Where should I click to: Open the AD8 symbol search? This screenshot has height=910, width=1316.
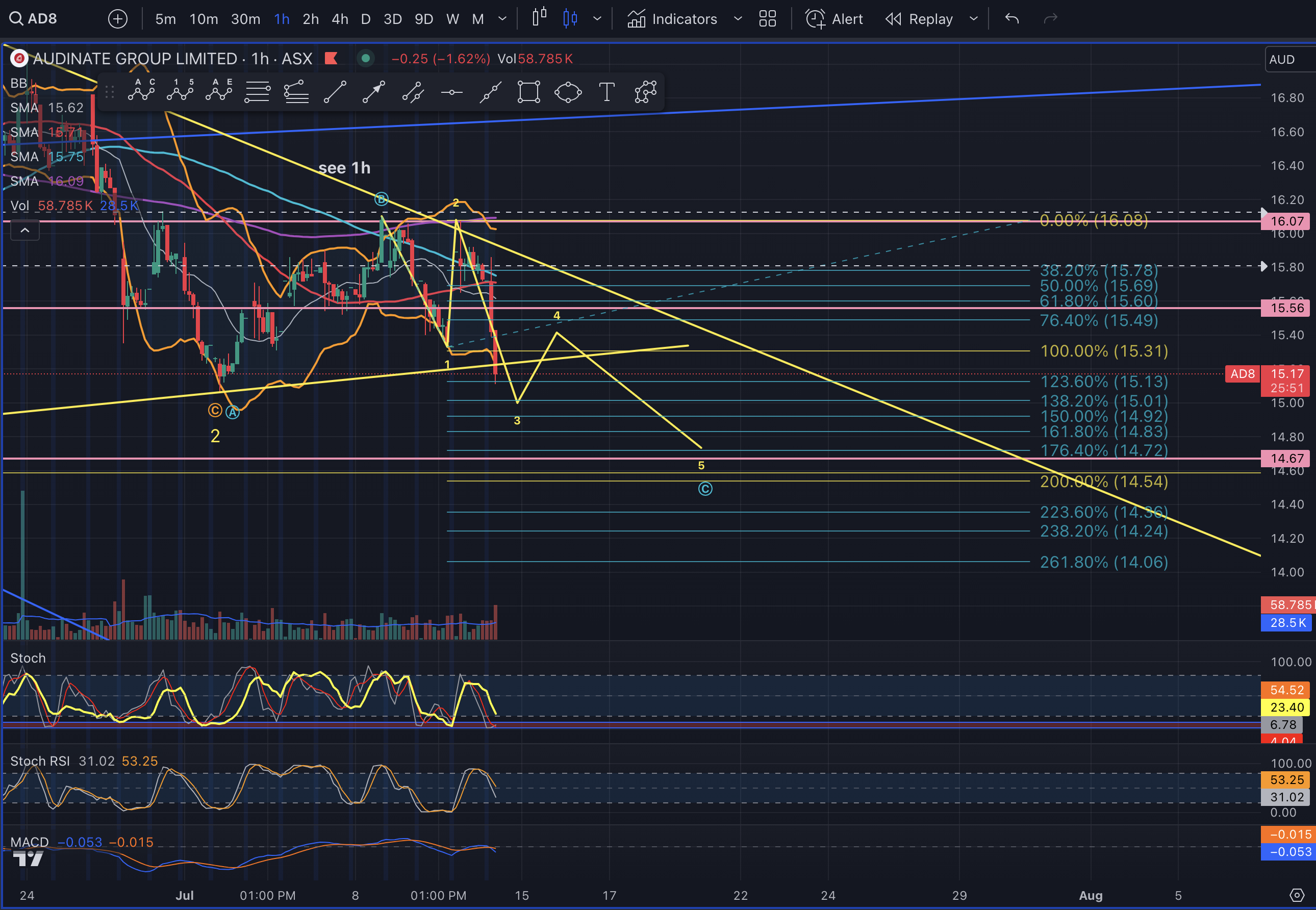tap(34, 19)
